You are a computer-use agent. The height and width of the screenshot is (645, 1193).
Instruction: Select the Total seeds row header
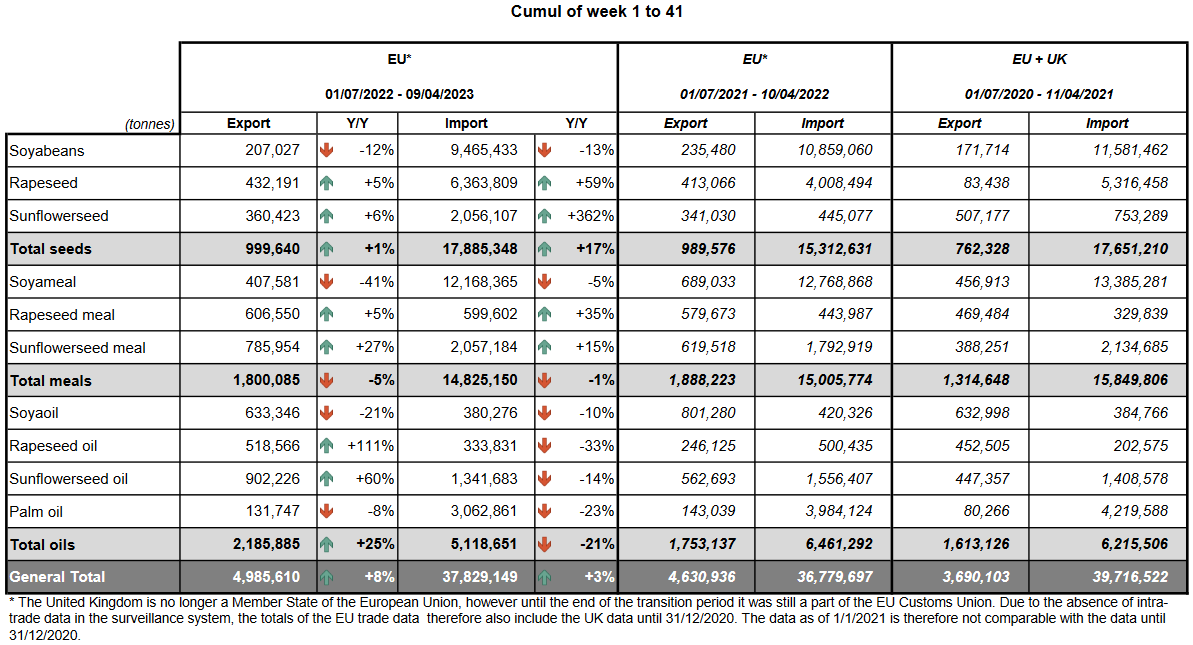50,249
